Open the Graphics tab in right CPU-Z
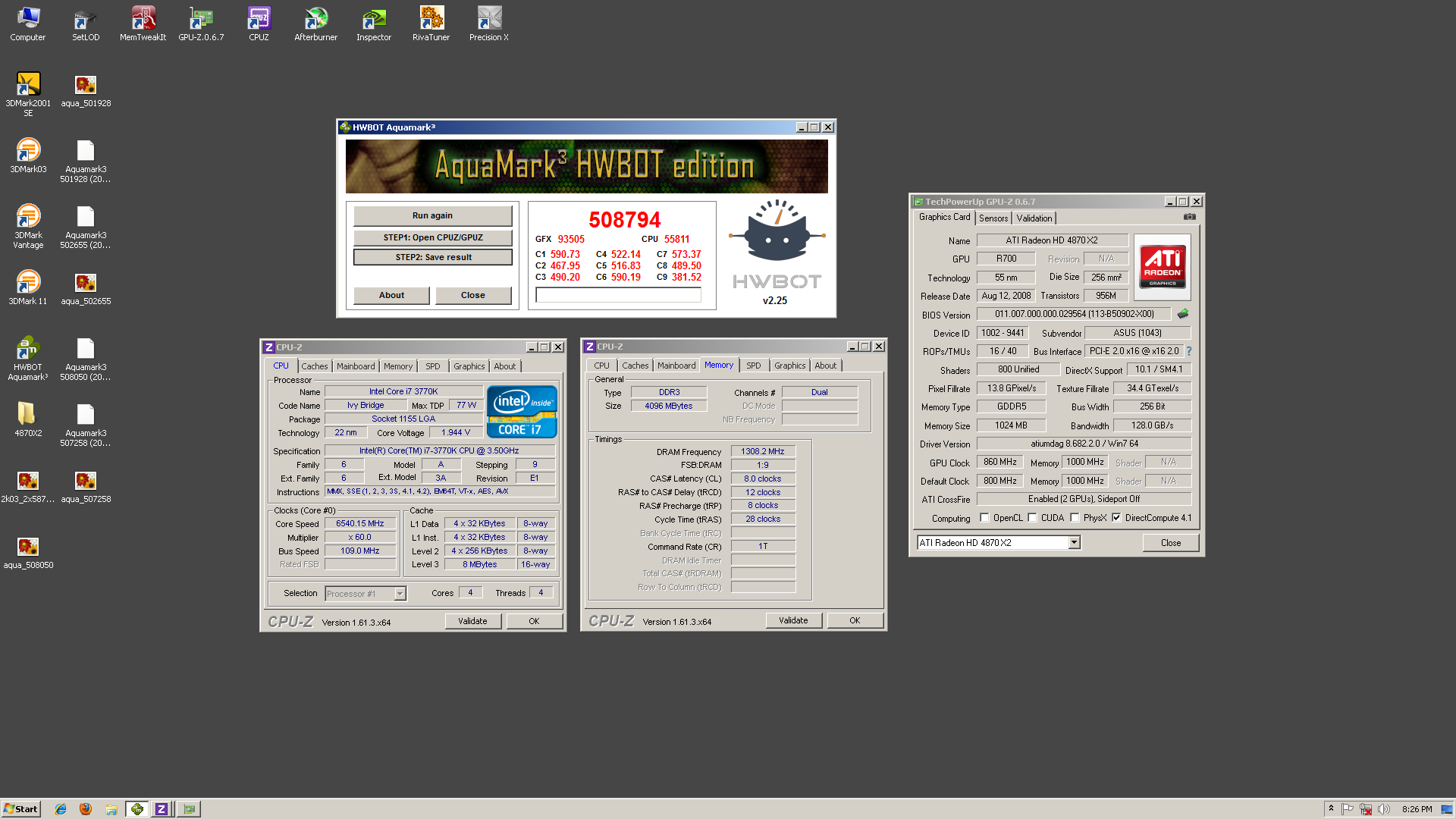Screen dimensions: 1456x819 (x=789, y=366)
